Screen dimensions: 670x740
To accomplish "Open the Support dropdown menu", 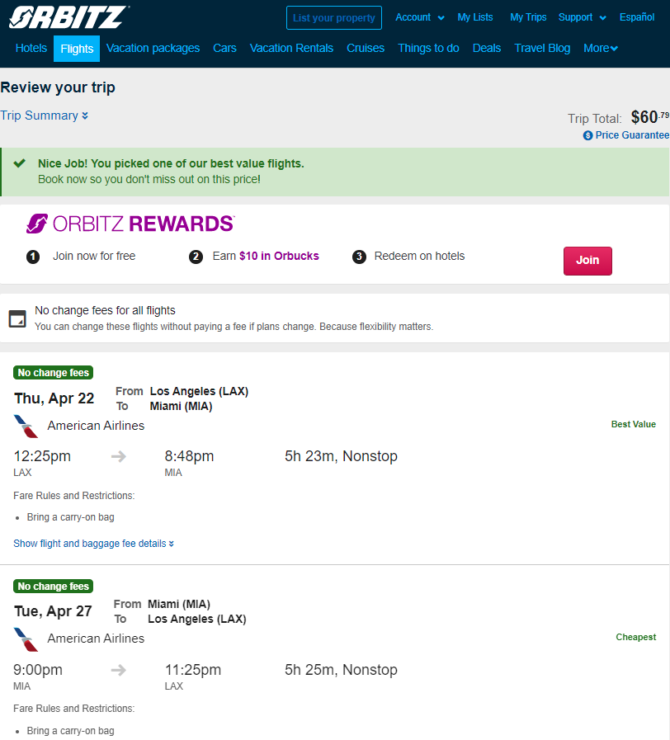I will pos(582,17).
